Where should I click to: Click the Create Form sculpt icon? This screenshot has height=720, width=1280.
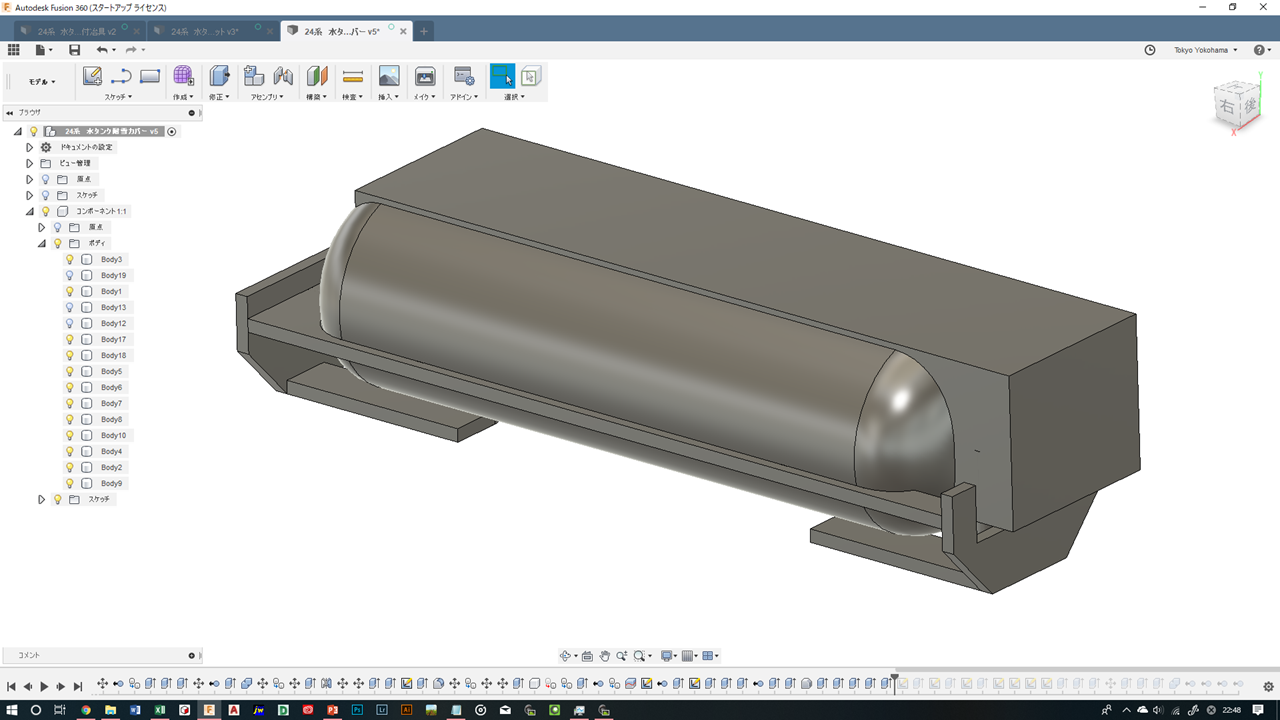tap(183, 76)
